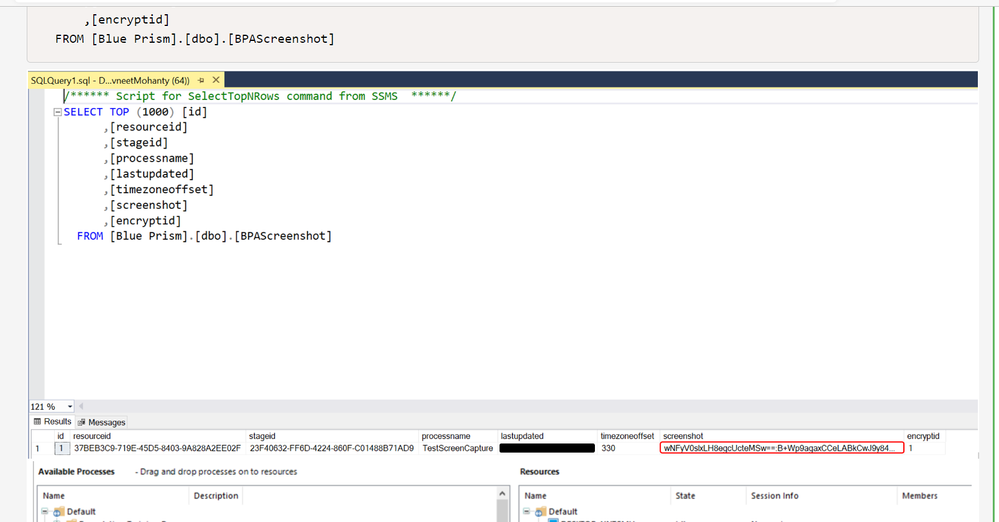The height and width of the screenshot is (522, 999).
Task: Open the 121 % zoom dropdown
Action: click(70, 407)
